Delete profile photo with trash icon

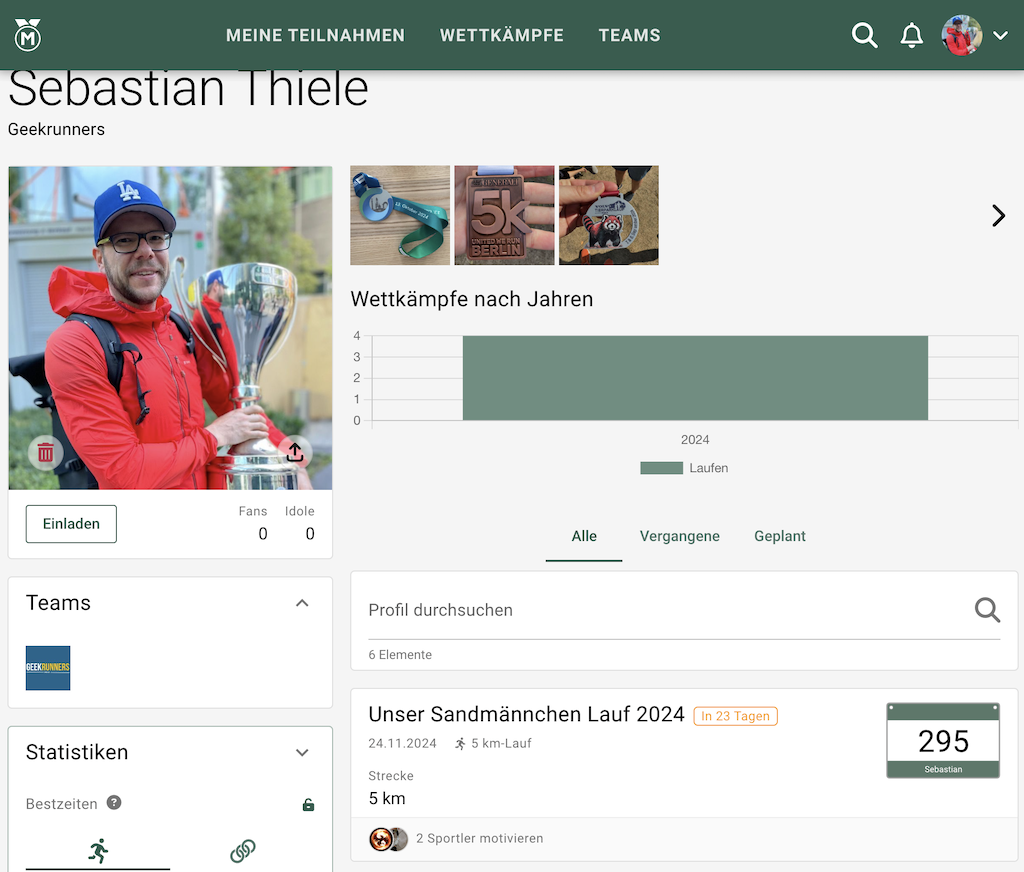(x=46, y=453)
